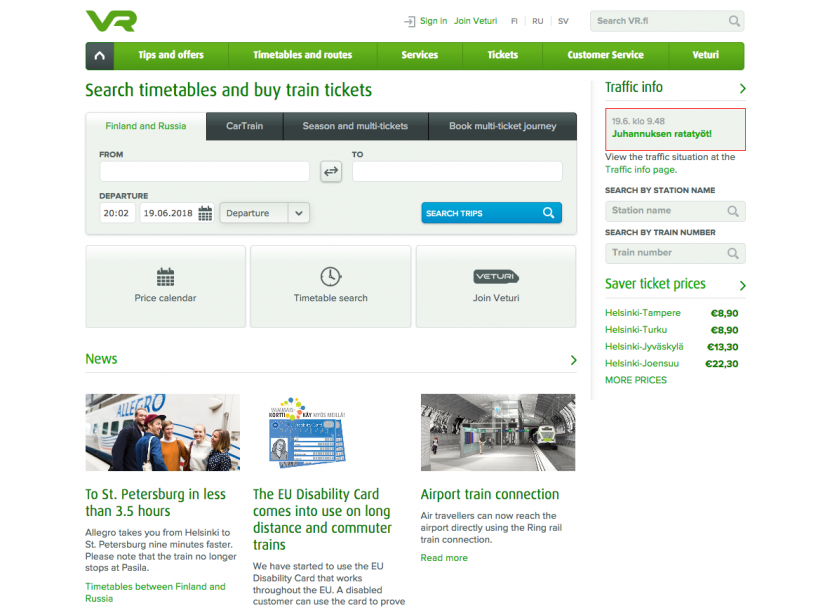Click the From station input field
The width and height of the screenshot is (830, 608).
[x=204, y=172]
